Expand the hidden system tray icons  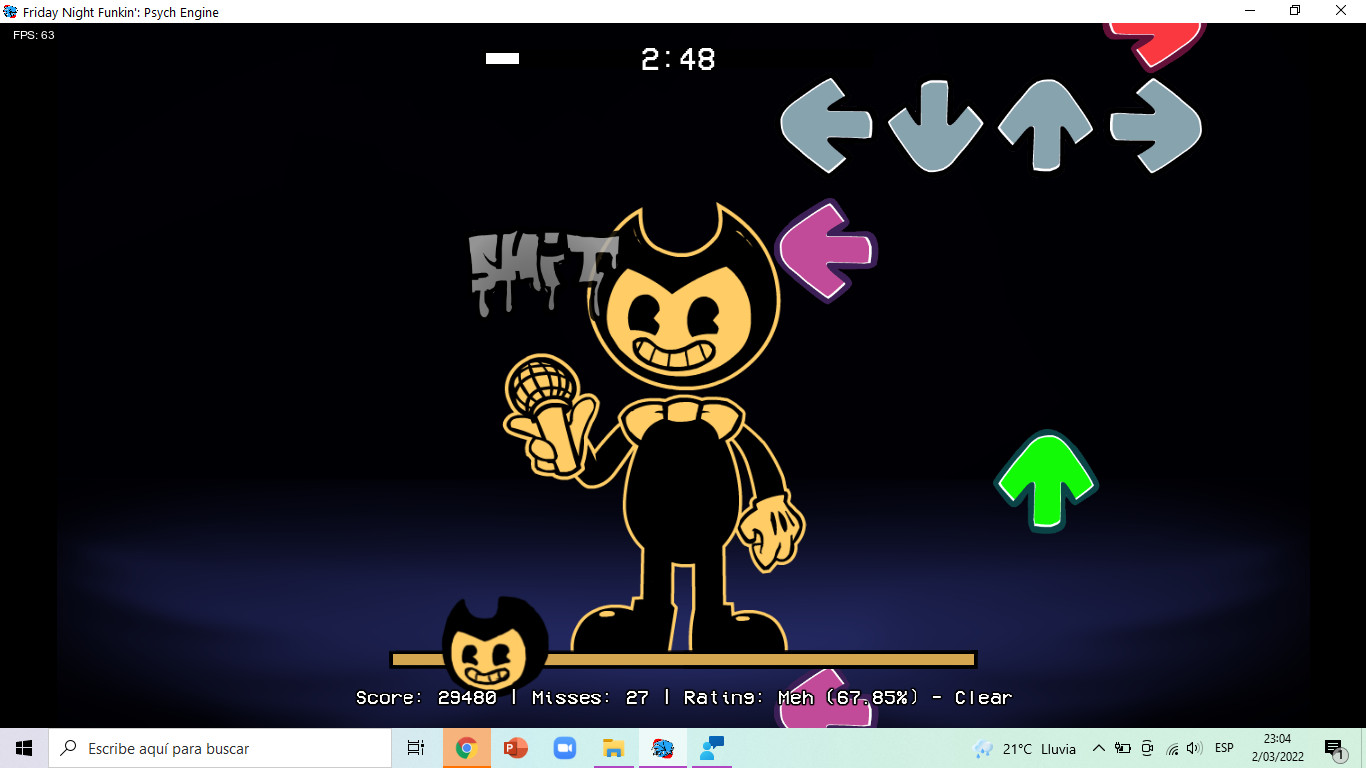[x=1099, y=748]
